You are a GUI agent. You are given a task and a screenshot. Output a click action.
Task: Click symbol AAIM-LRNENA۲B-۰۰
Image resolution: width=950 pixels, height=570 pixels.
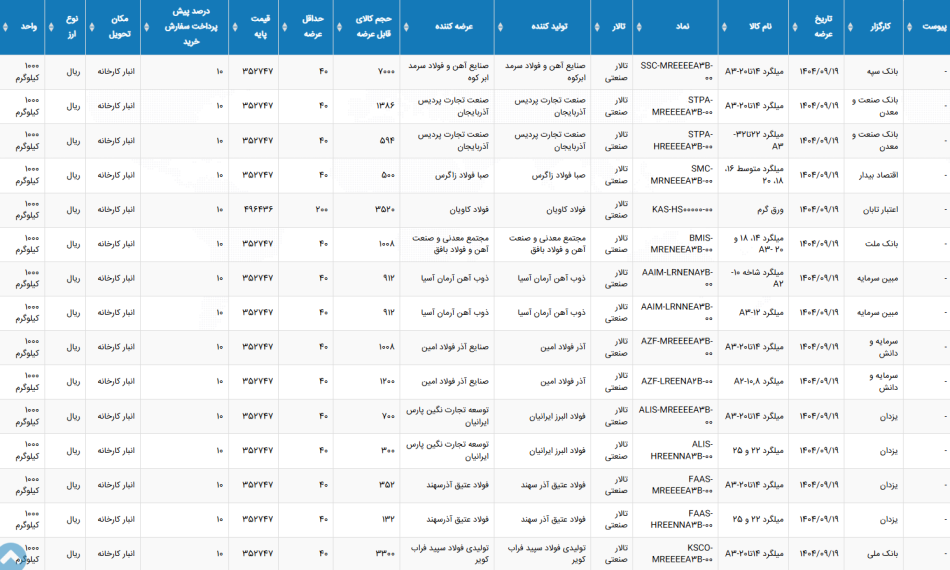pos(677,278)
